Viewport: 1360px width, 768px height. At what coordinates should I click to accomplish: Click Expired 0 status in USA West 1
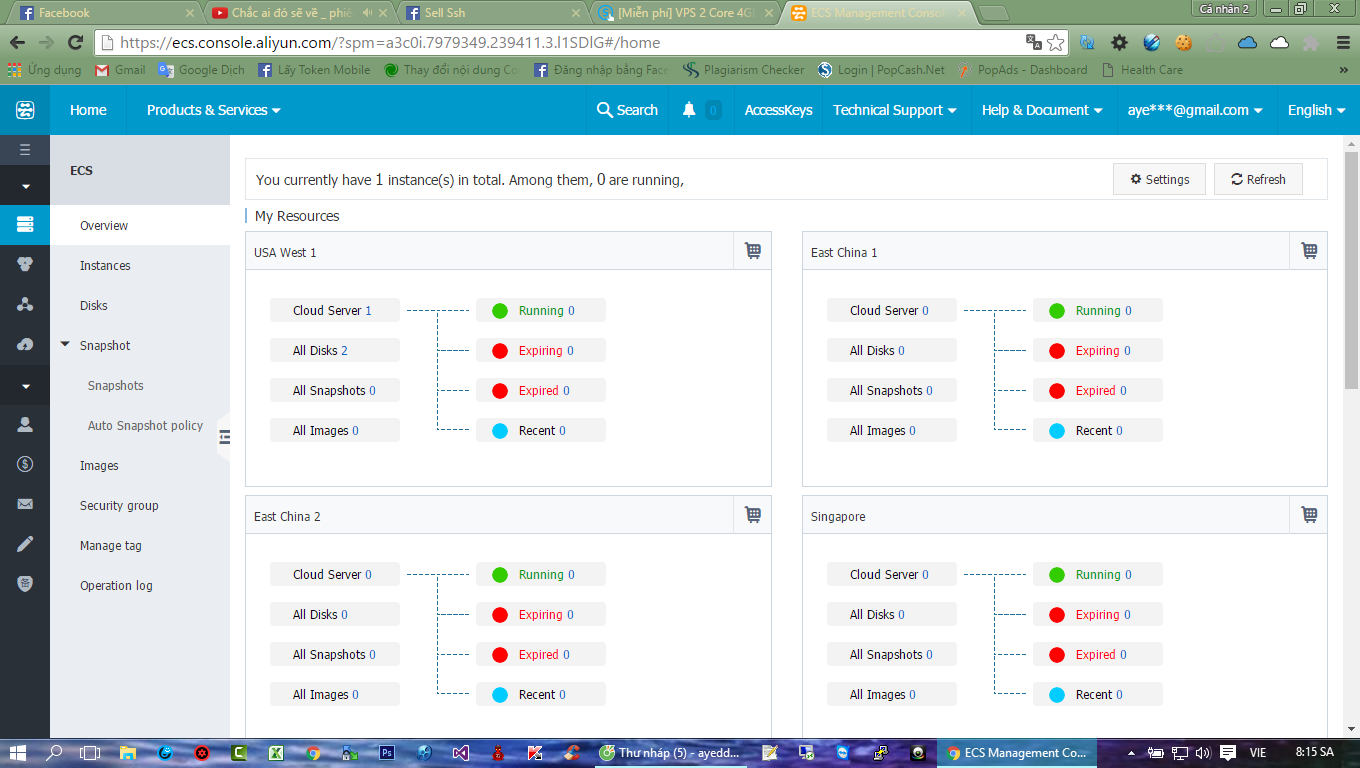pyautogui.click(x=540, y=390)
